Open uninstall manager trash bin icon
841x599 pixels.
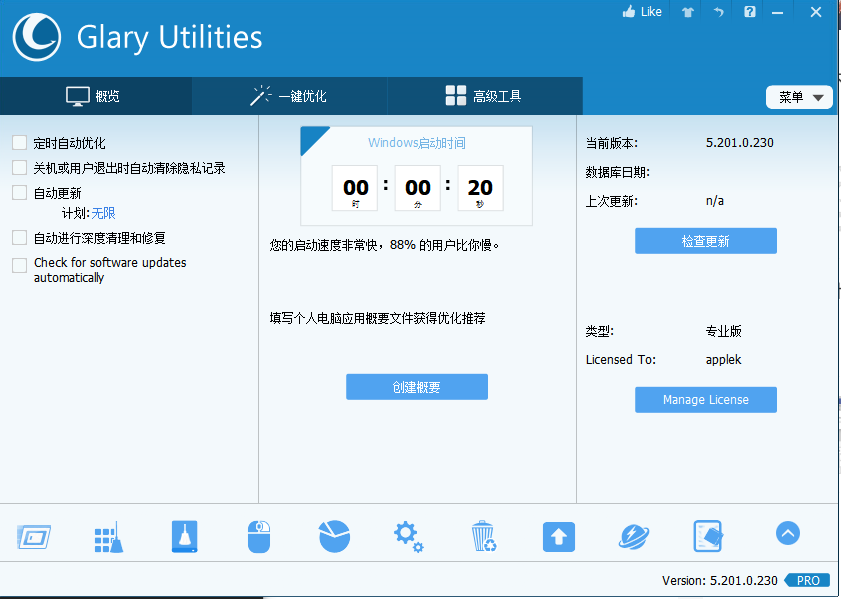tap(483, 536)
